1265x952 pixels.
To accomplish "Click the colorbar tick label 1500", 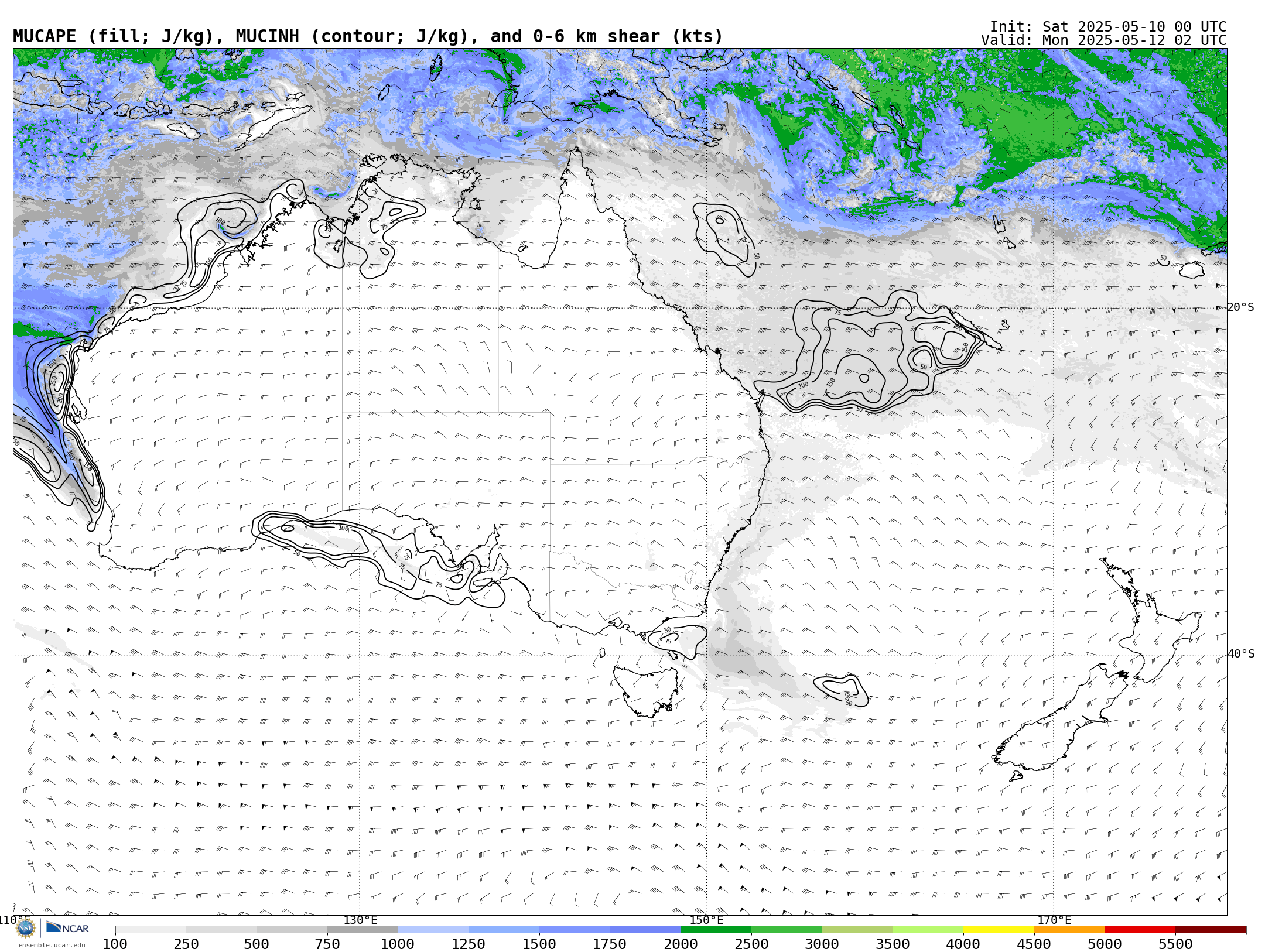I will 539,944.
